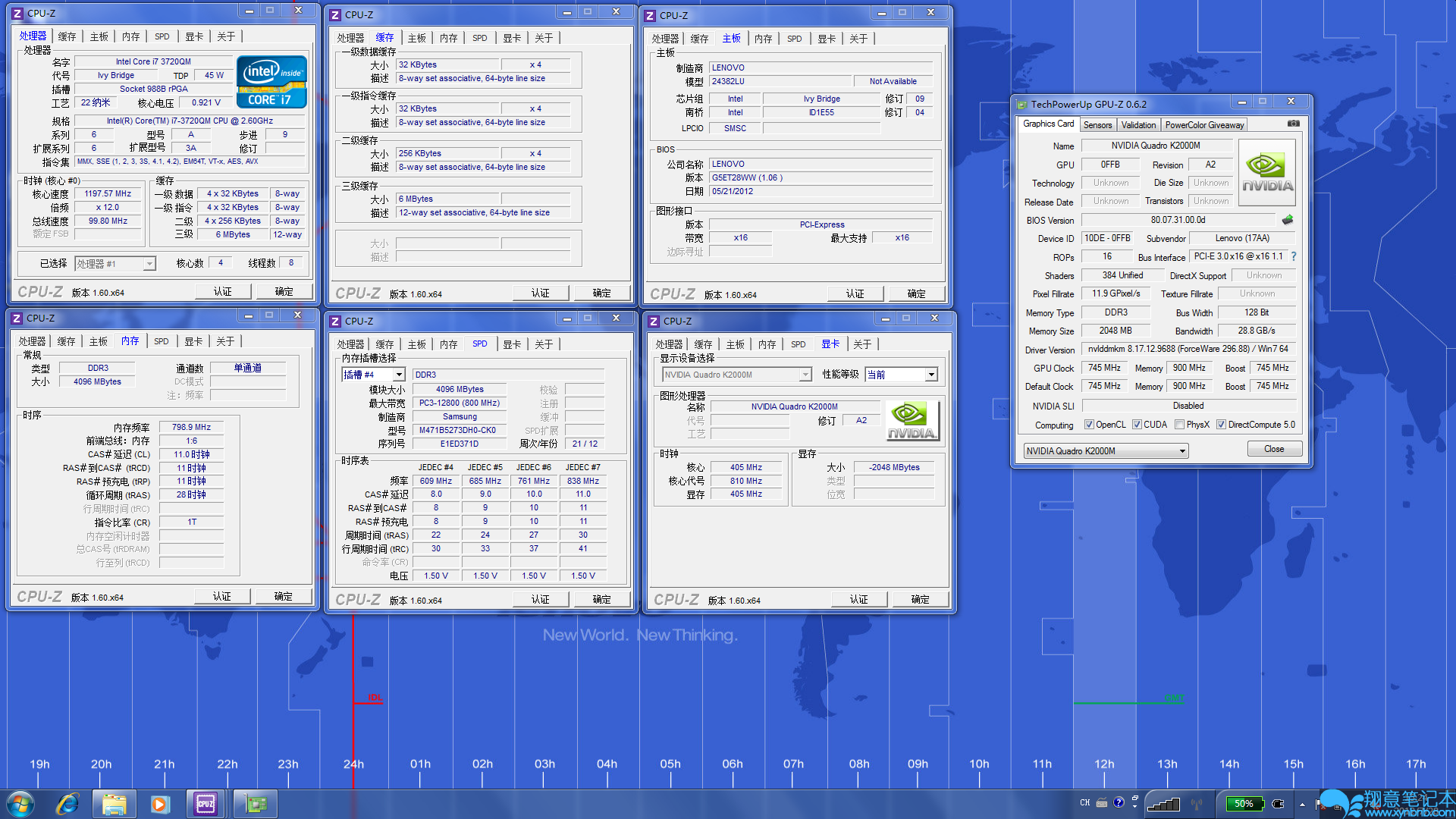Click the CPU-Z taskbar button
The image size is (1456, 819).
point(206,804)
